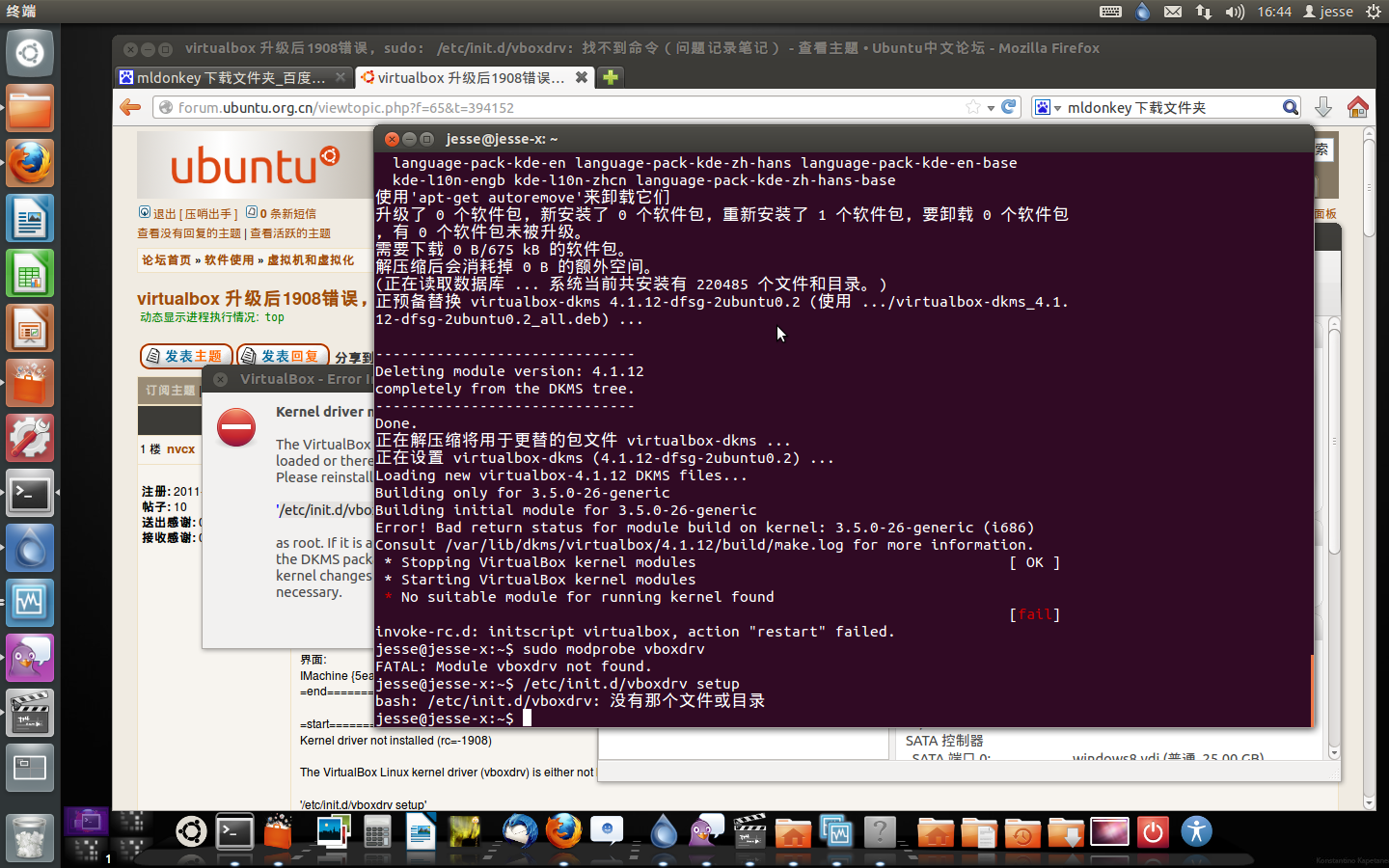The height and width of the screenshot is (868, 1389).
Task: Open LibreOffice Calc in launcher
Action: click(29, 273)
